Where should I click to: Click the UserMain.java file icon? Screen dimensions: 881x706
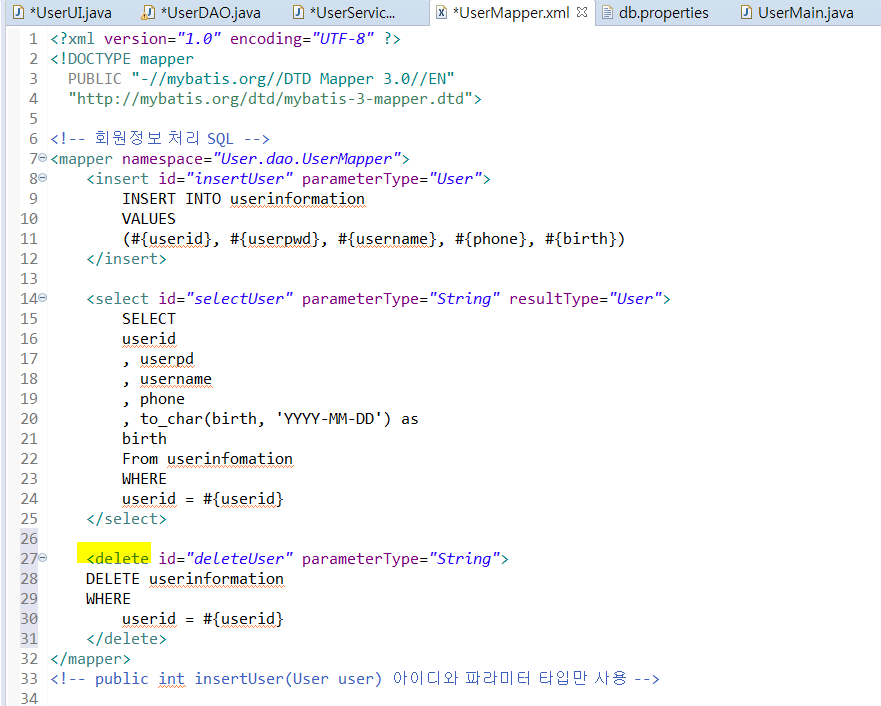click(x=746, y=12)
